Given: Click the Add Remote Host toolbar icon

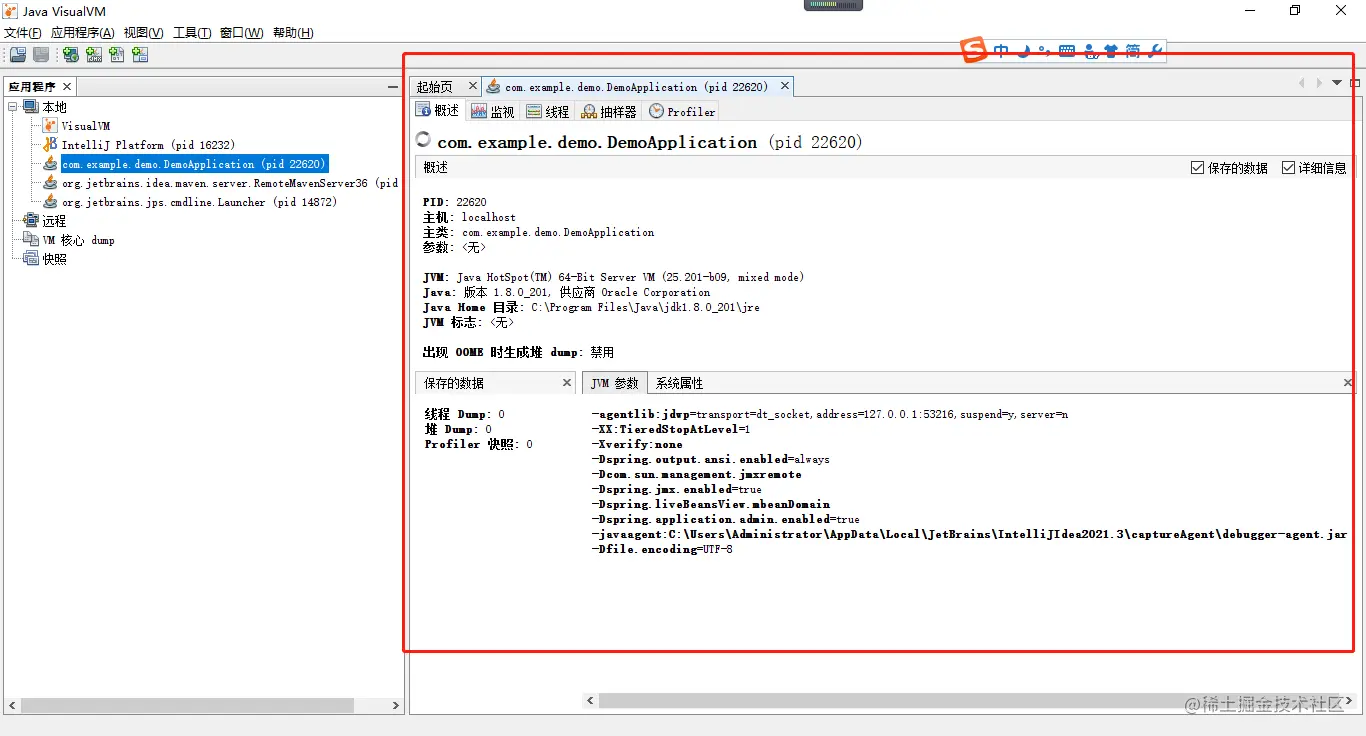Looking at the screenshot, I should coord(70,55).
